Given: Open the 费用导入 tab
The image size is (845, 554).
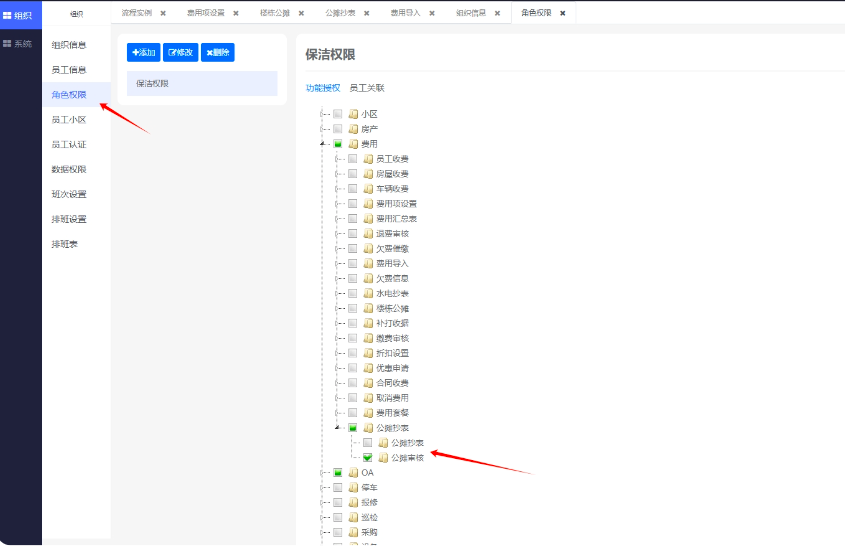Looking at the screenshot, I should coord(405,12).
